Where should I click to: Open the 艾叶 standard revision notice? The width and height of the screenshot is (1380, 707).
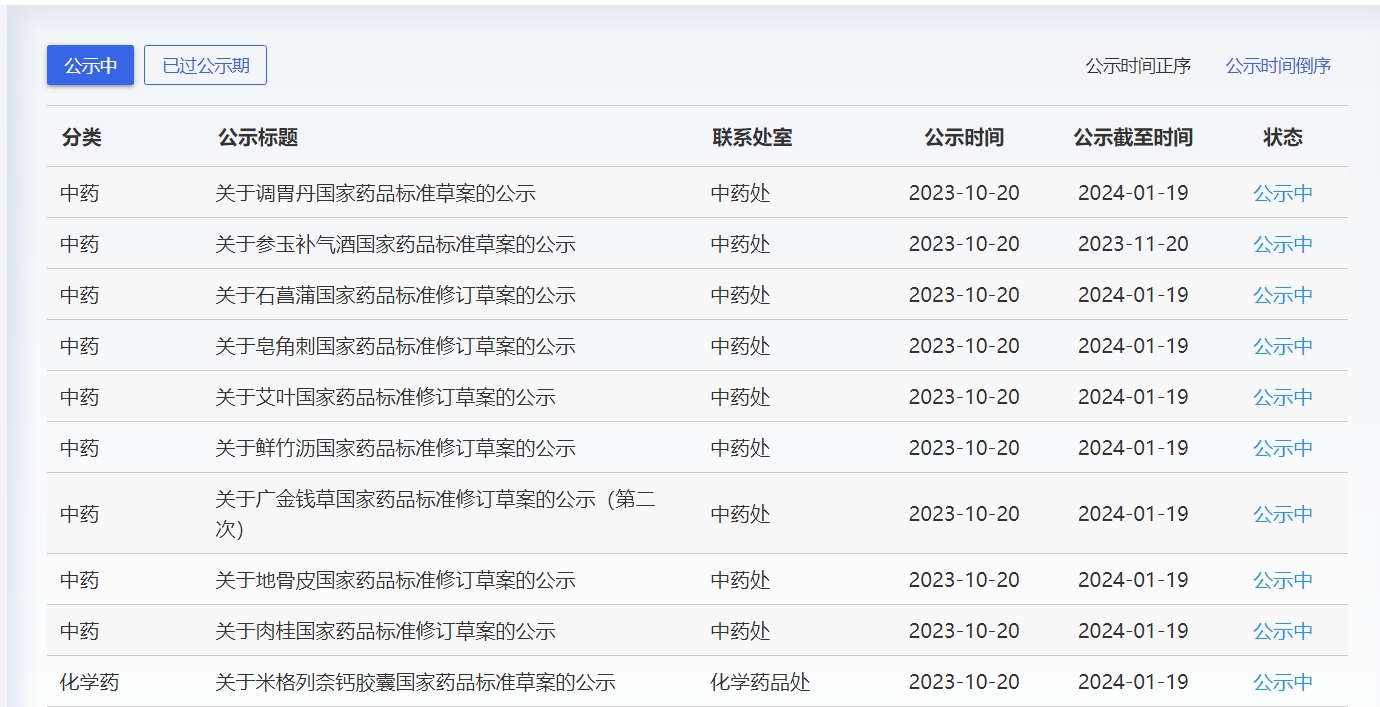[385, 397]
